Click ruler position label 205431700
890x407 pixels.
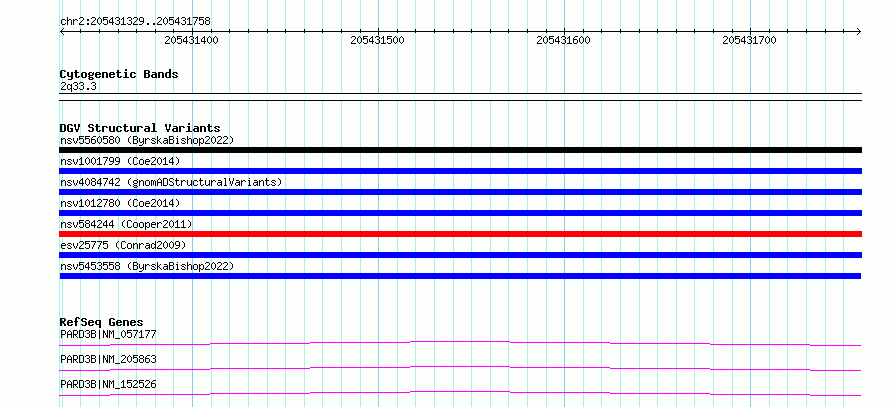click(749, 40)
